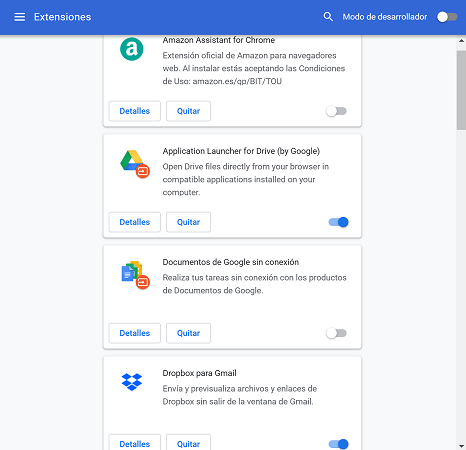466x450 pixels.
Task: Disable Application Launcher for Drive extension
Action: (x=338, y=222)
